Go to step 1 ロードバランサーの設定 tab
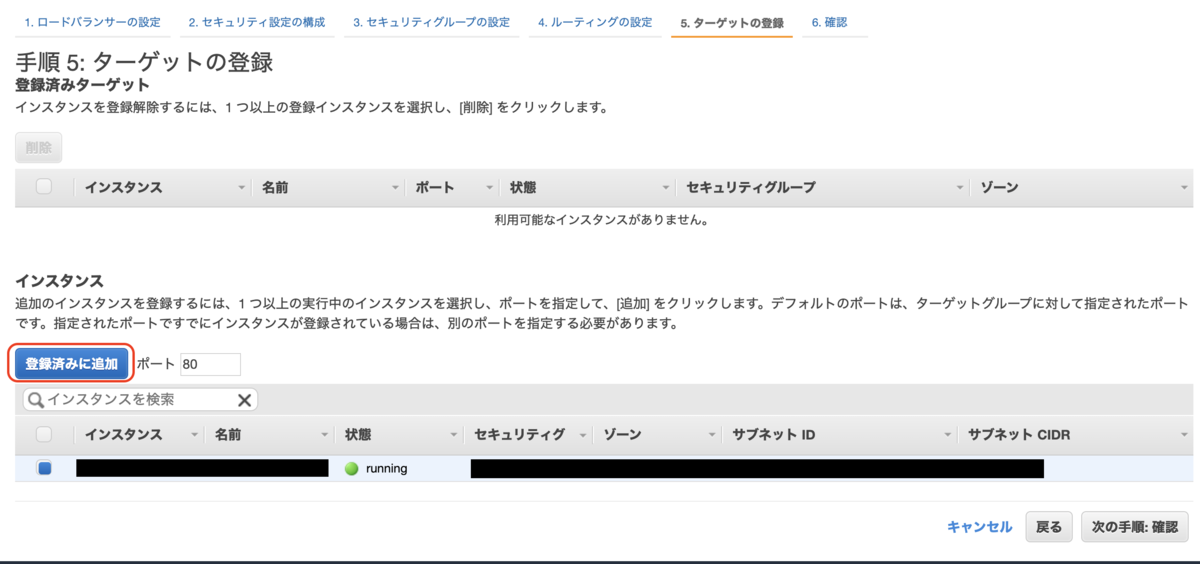Image resolution: width=1200 pixels, height=564 pixels. 92,22
